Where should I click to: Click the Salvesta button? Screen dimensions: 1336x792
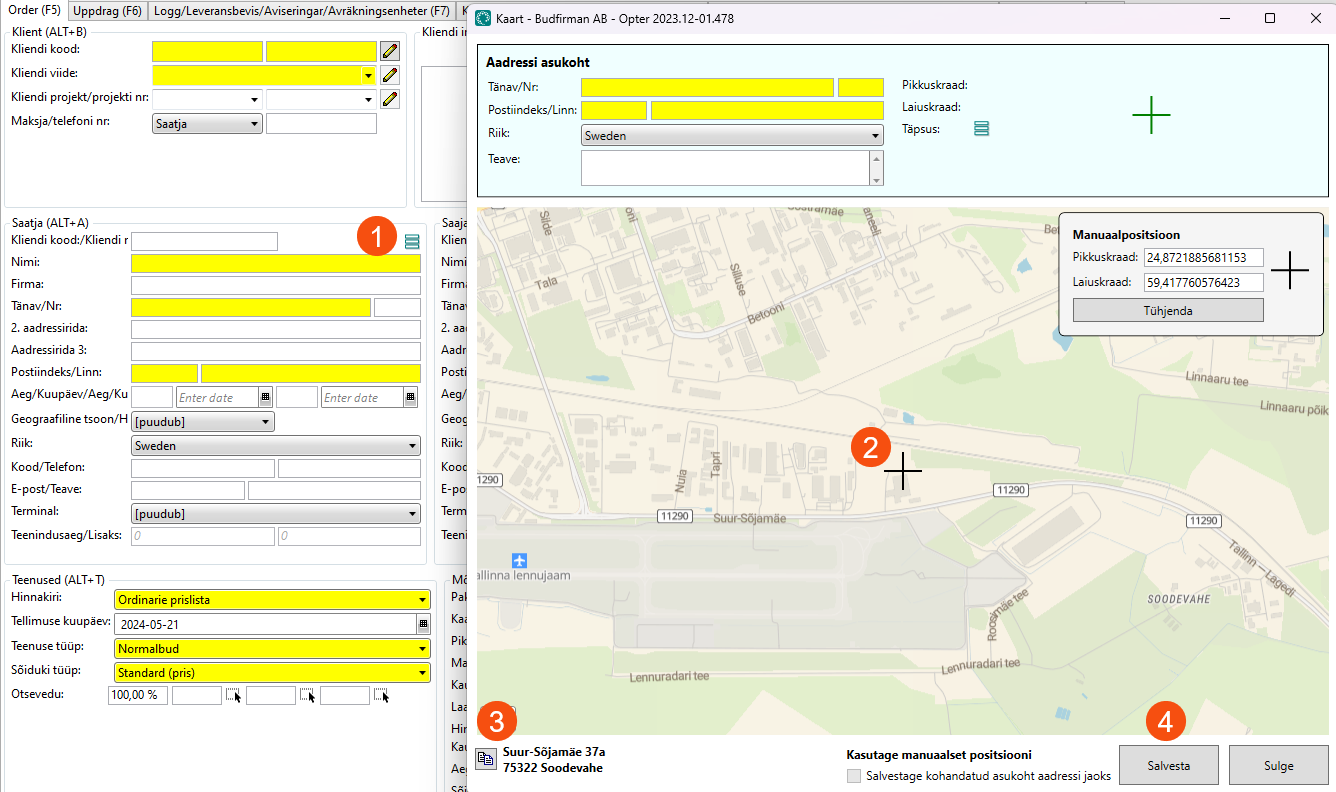point(1168,766)
